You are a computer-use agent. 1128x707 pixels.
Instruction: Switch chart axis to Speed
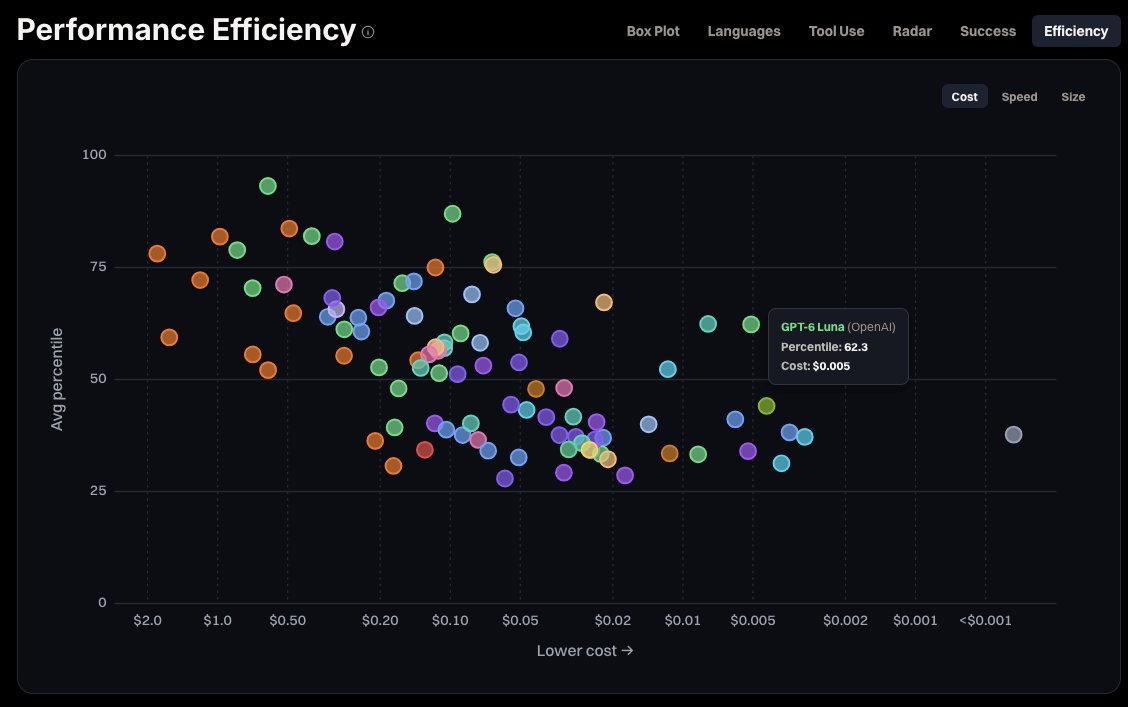pyautogui.click(x=1019, y=96)
